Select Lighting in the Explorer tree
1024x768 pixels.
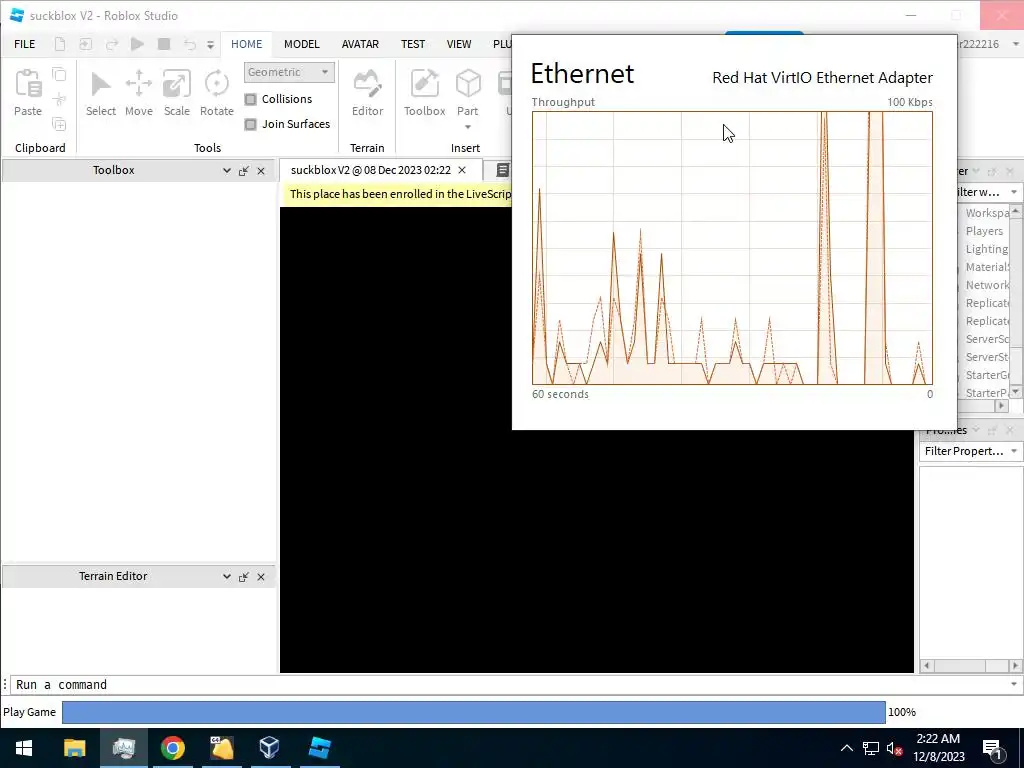[x=987, y=249]
